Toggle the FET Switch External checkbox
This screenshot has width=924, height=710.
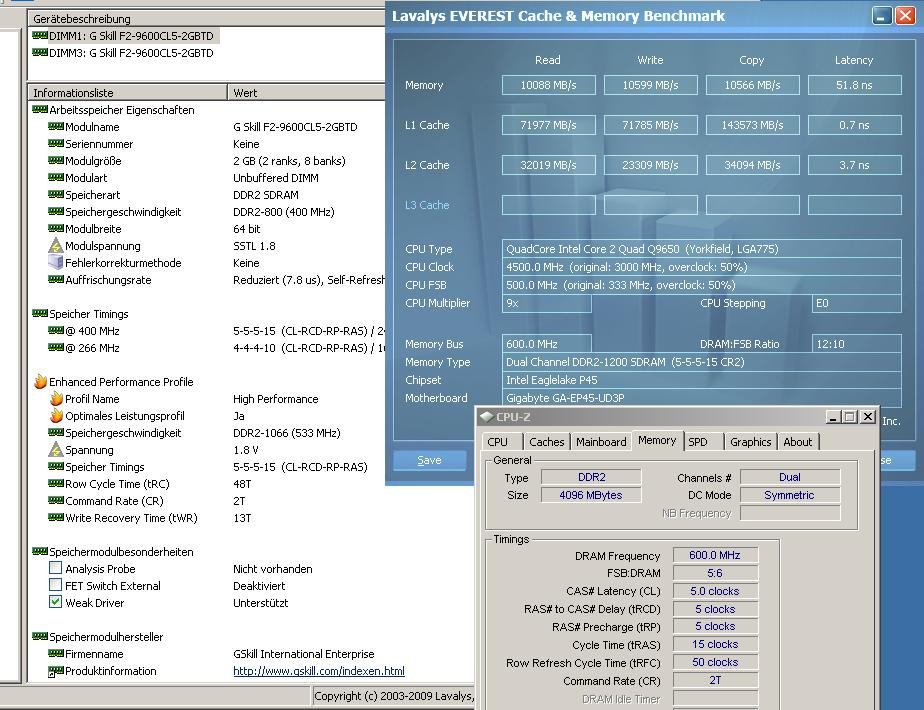(55, 585)
